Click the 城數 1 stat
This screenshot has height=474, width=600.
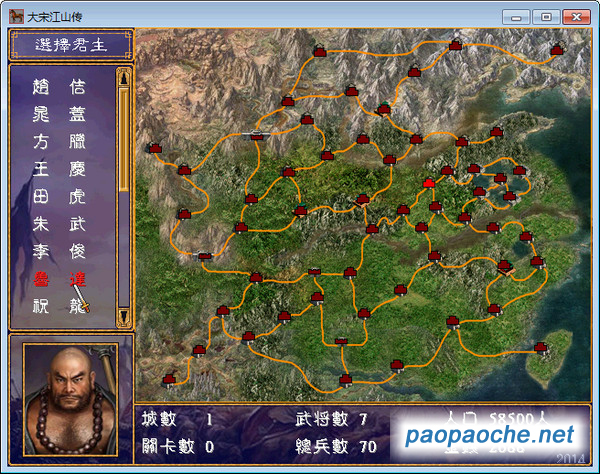pyautogui.click(x=177, y=419)
